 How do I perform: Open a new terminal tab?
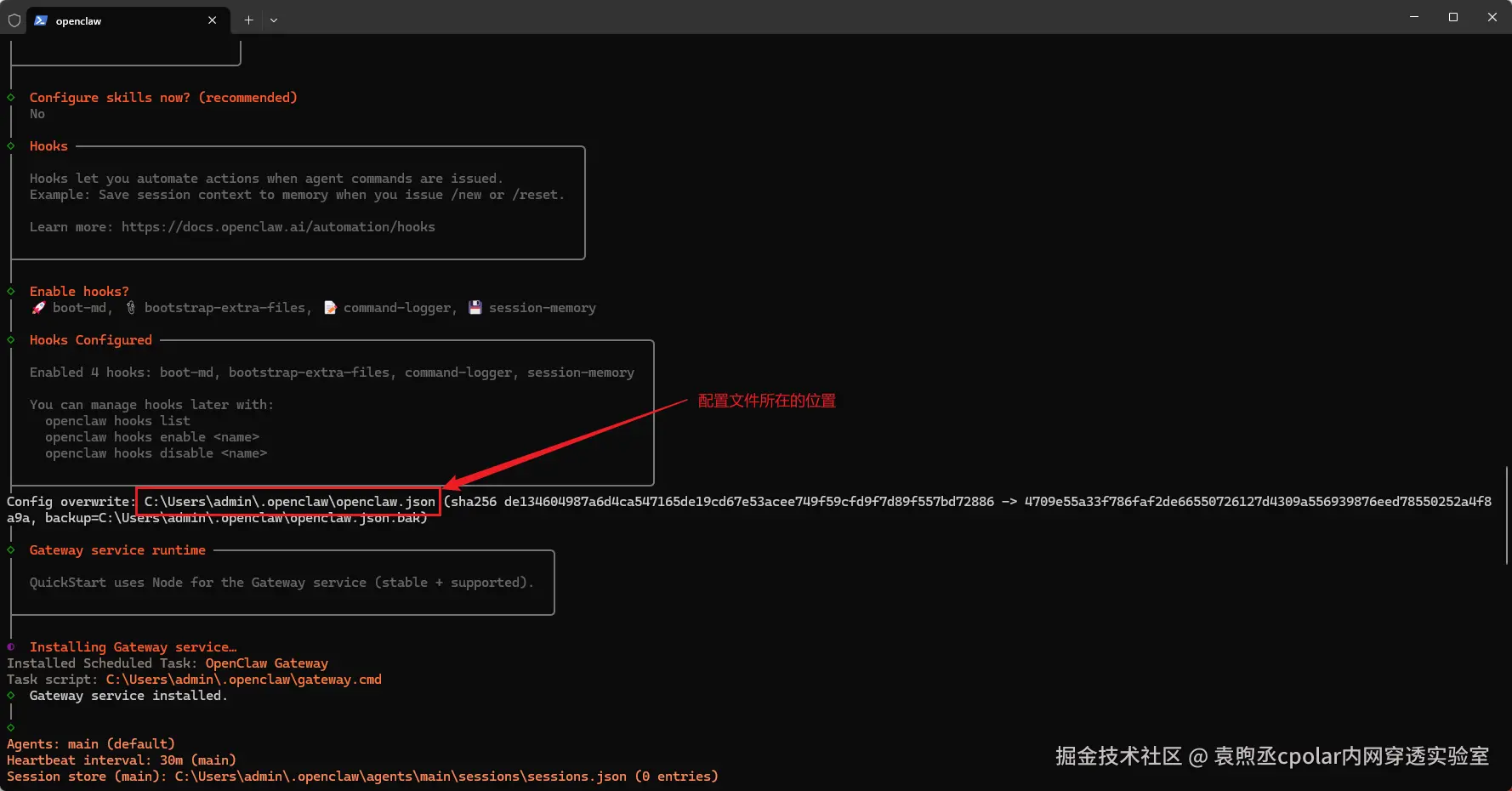point(248,20)
